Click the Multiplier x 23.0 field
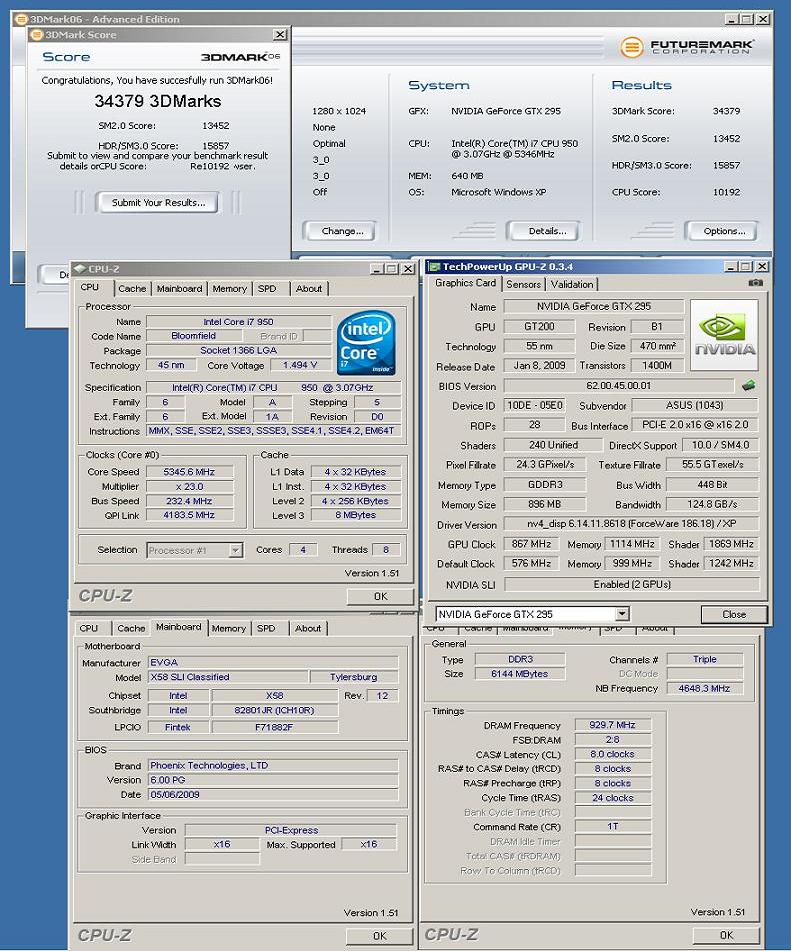 (189, 486)
